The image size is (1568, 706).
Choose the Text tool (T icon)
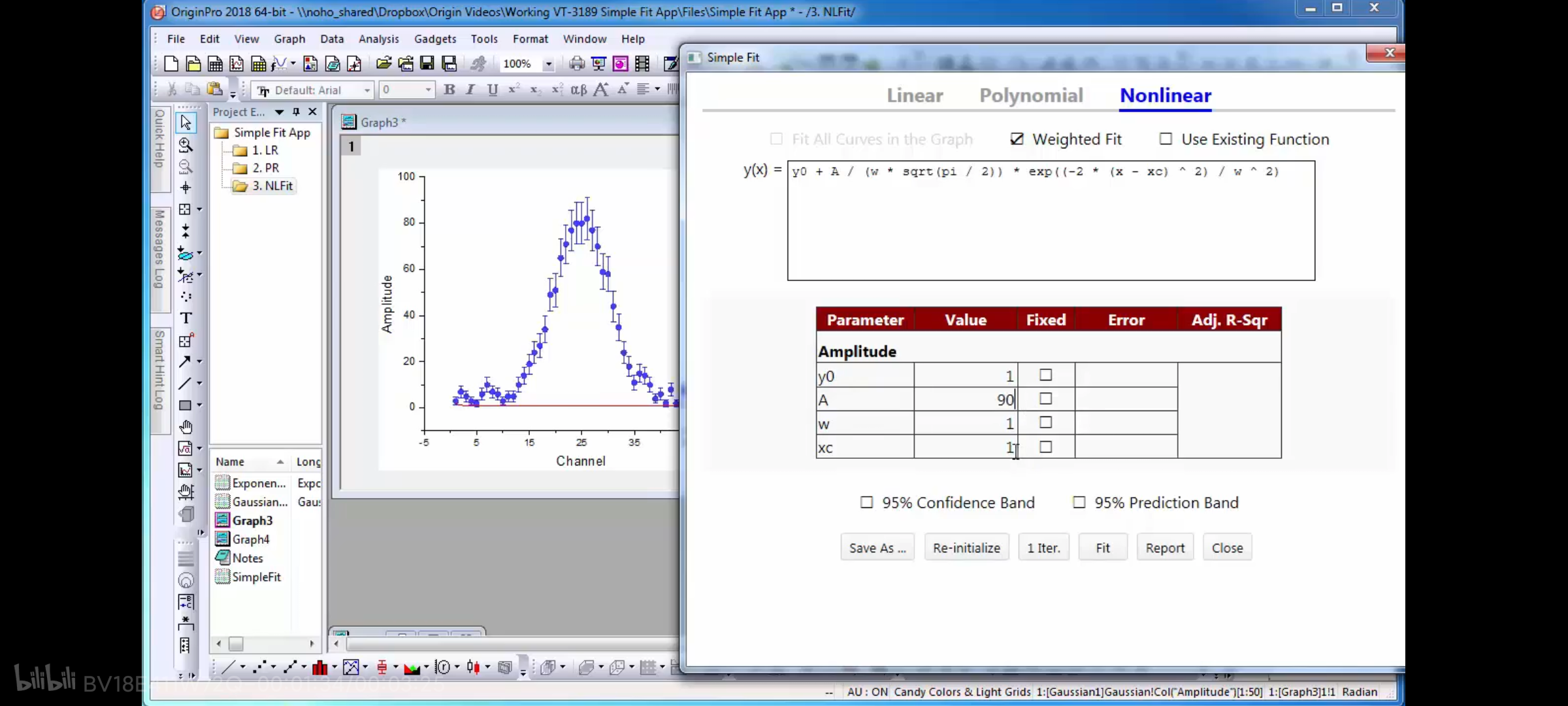(186, 318)
